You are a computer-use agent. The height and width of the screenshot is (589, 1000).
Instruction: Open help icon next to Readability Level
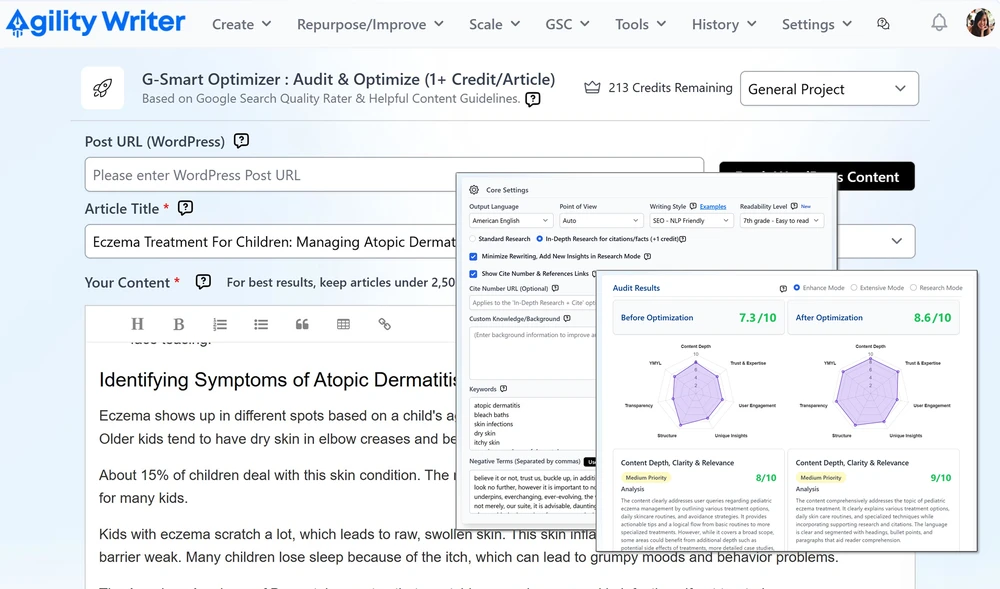pyautogui.click(x=794, y=206)
